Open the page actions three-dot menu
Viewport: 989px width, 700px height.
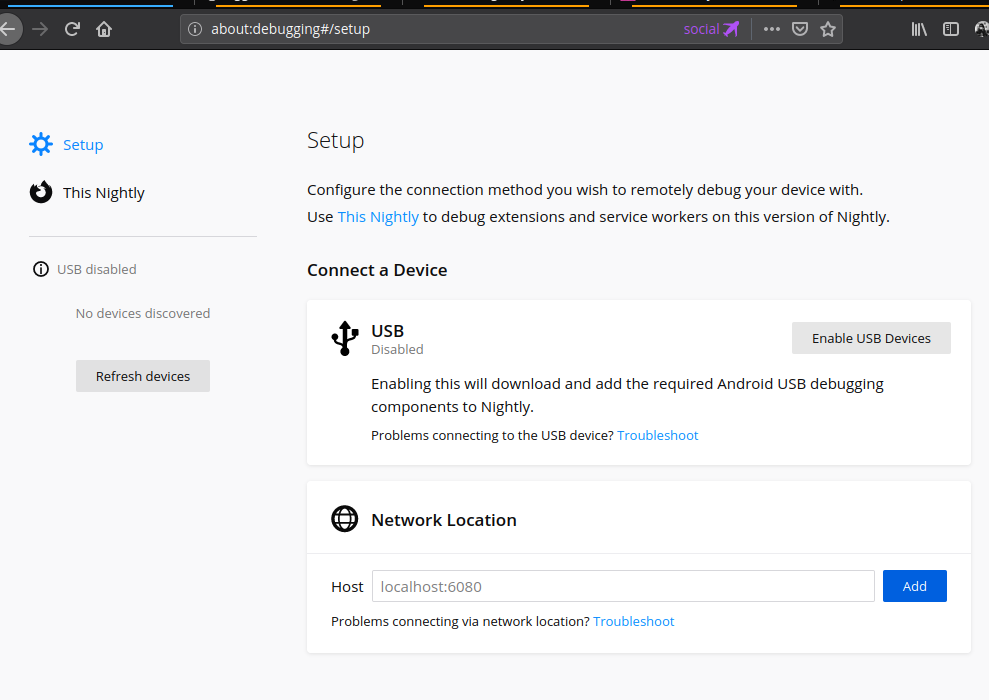pos(772,29)
